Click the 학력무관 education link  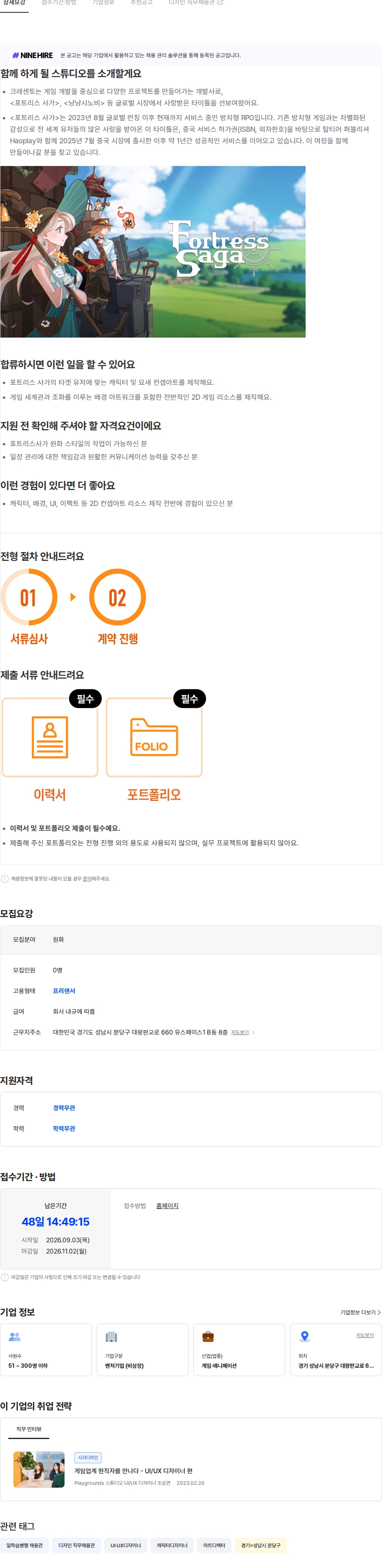[64, 1129]
